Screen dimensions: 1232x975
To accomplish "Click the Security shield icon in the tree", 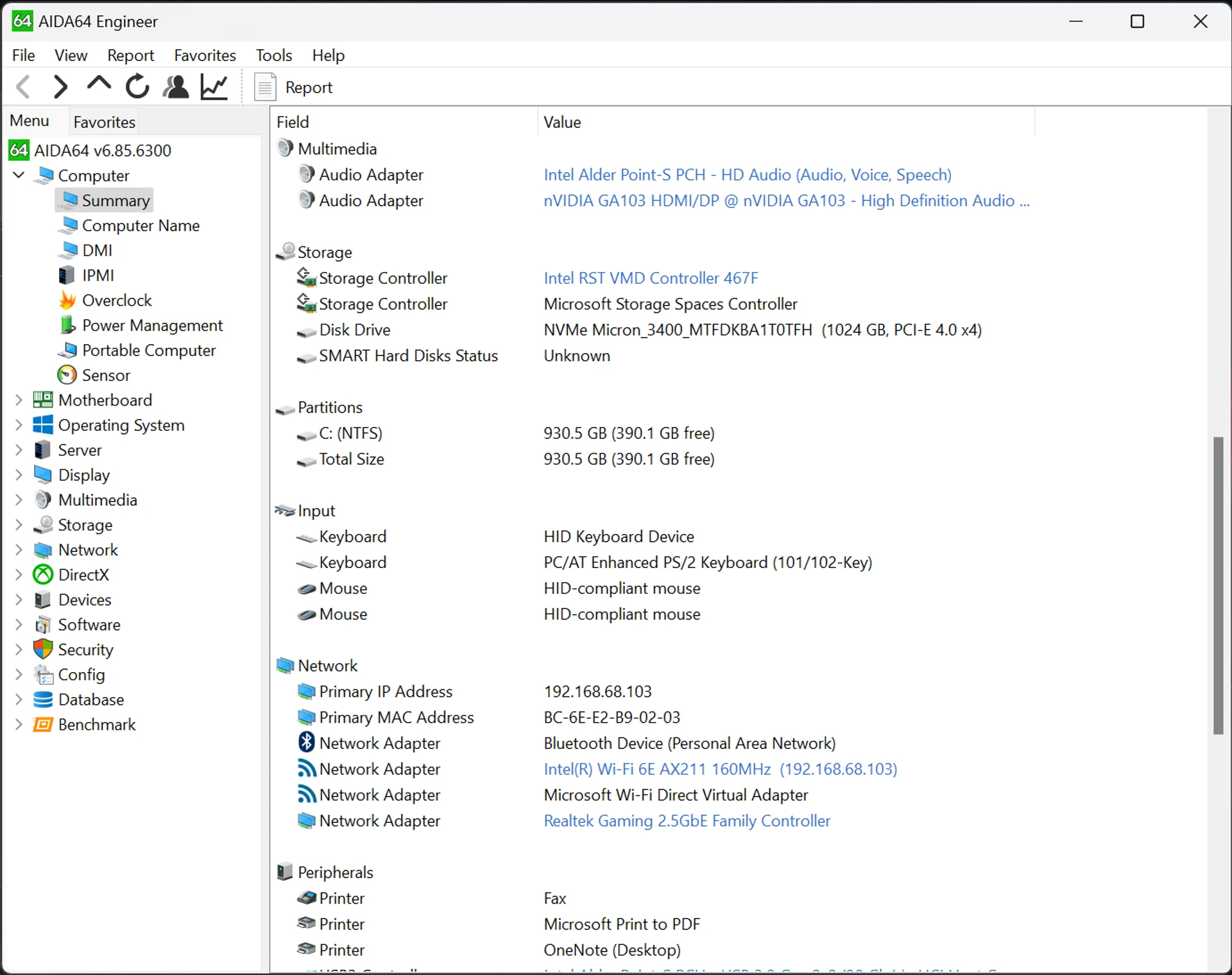I will click(x=43, y=650).
